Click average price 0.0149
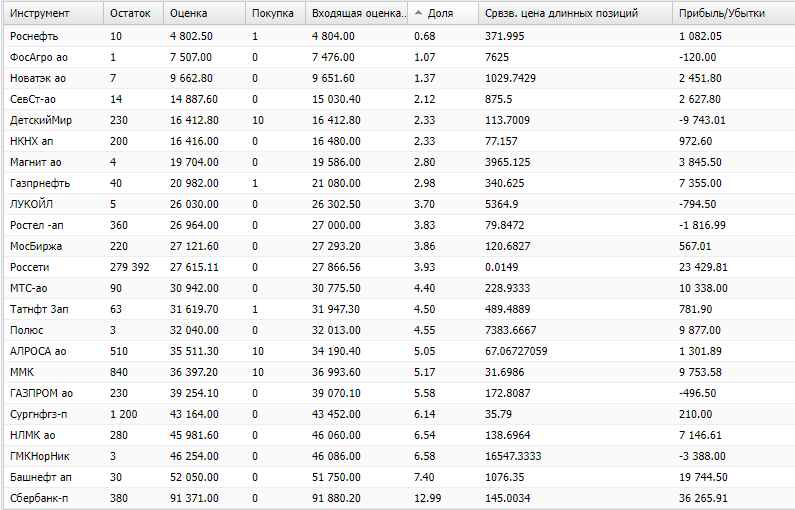 pos(501,268)
